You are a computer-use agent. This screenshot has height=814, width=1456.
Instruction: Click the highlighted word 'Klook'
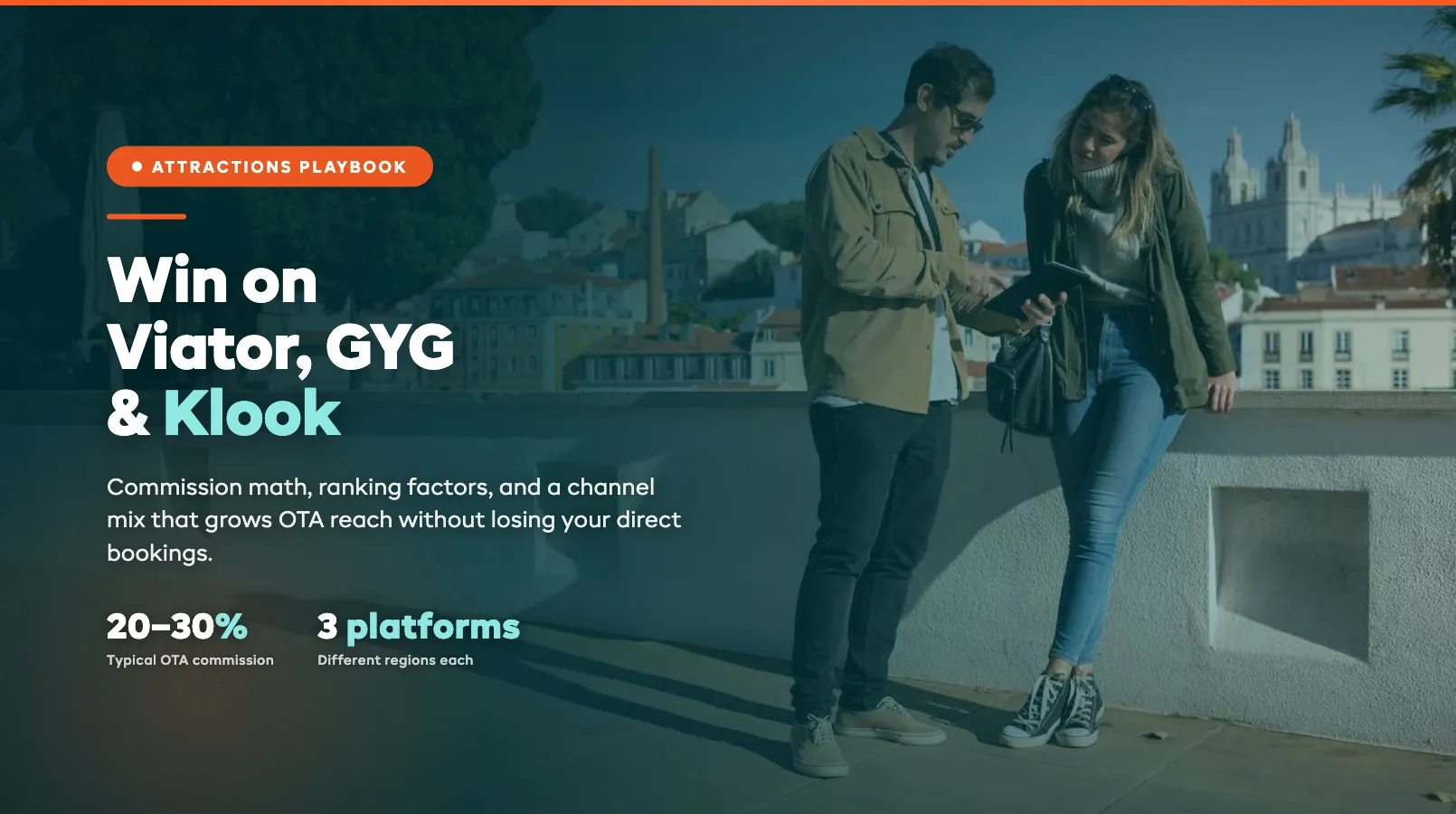pyautogui.click(x=252, y=413)
